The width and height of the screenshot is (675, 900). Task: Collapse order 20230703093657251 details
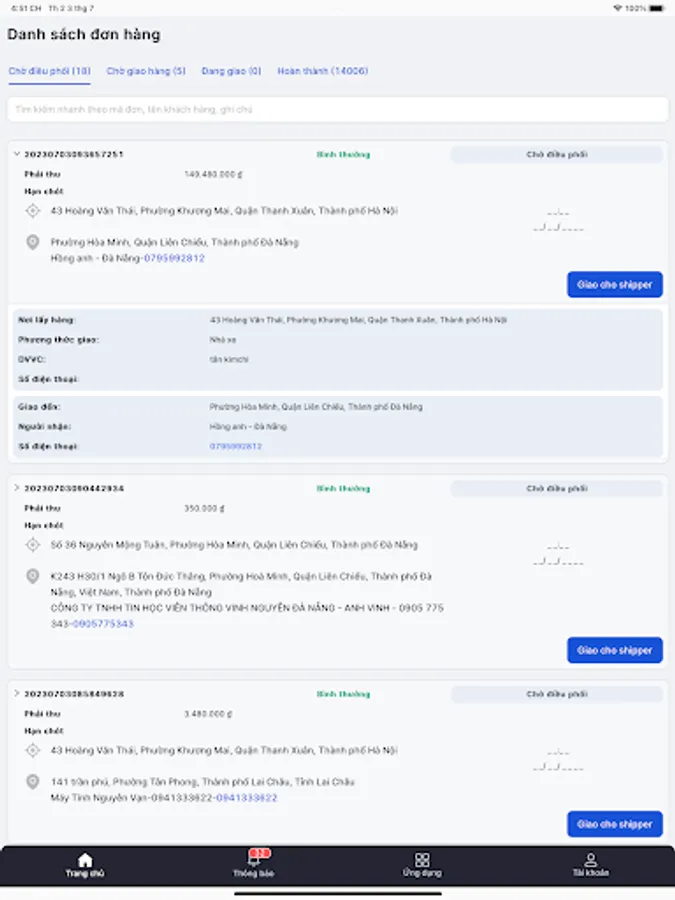16,154
